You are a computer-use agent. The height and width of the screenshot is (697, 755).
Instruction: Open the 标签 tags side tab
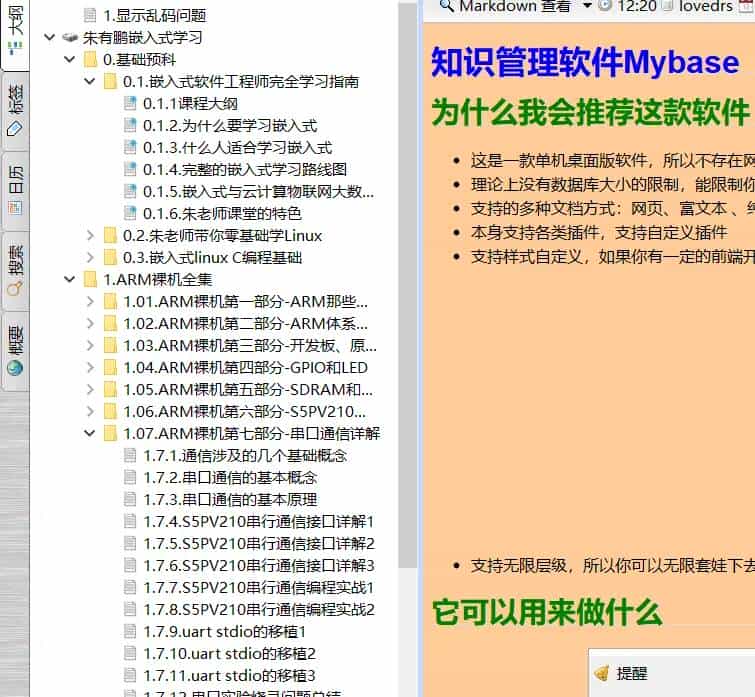(x=15, y=111)
